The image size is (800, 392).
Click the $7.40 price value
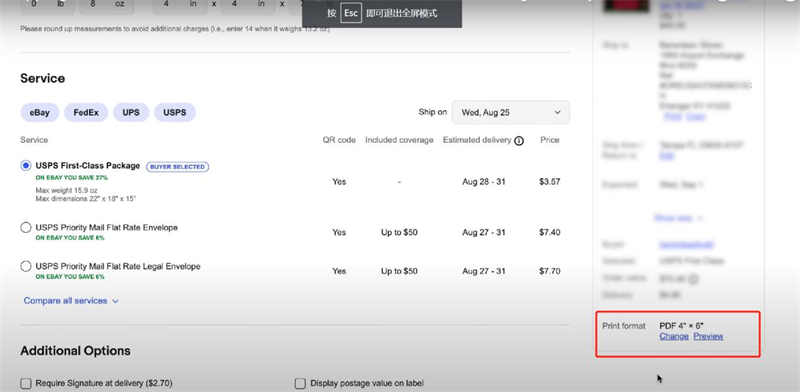[549, 233]
